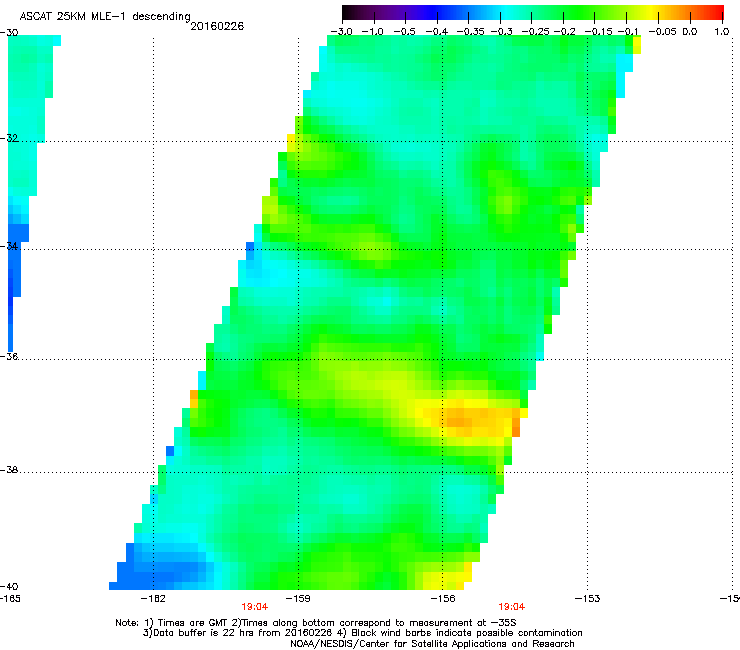Image resolution: width=740 pixels, height=650 pixels.
Task: Click the title "ASCAT 25KM MLE-1 descending"
Action: [x=105, y=16]
